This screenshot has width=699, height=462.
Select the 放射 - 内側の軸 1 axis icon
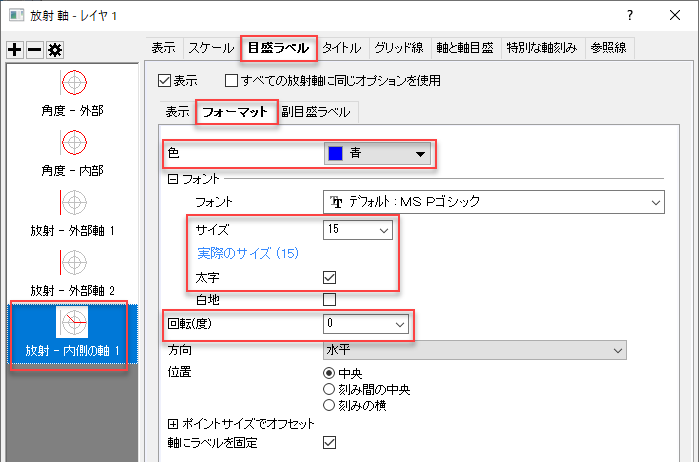point(72,322)
